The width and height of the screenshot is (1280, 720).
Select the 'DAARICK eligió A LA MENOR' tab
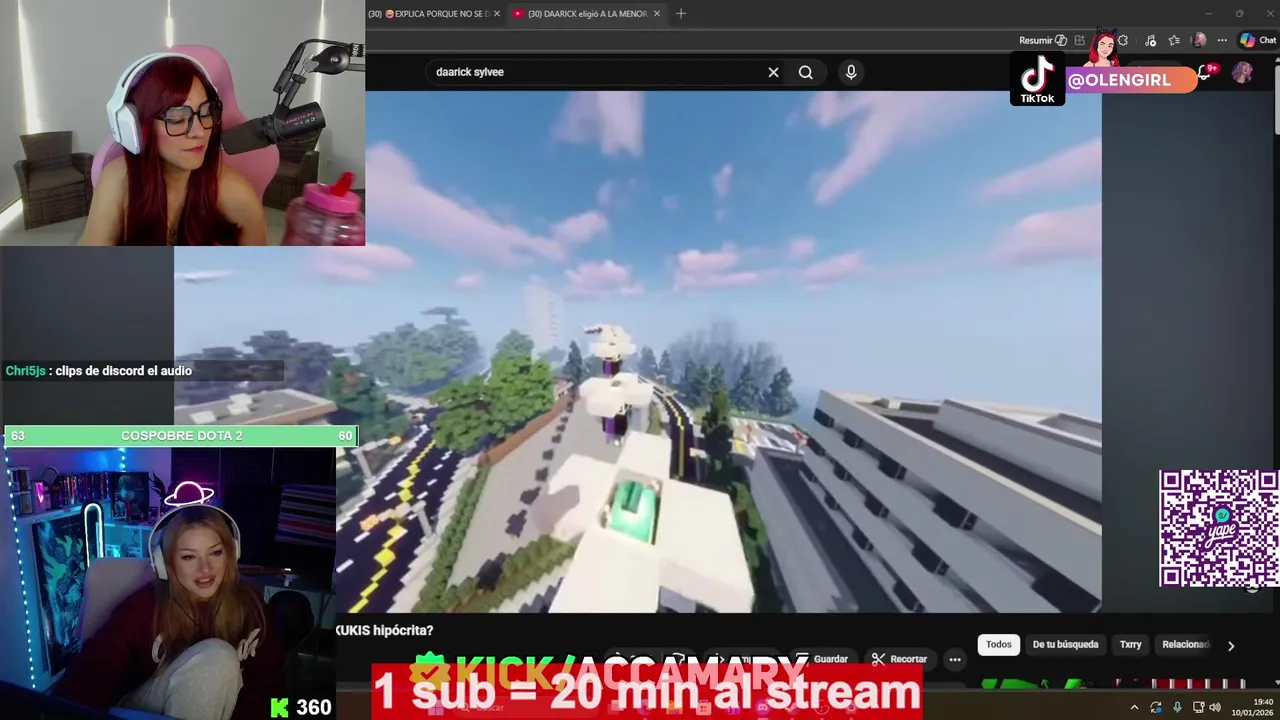[585, 14]
